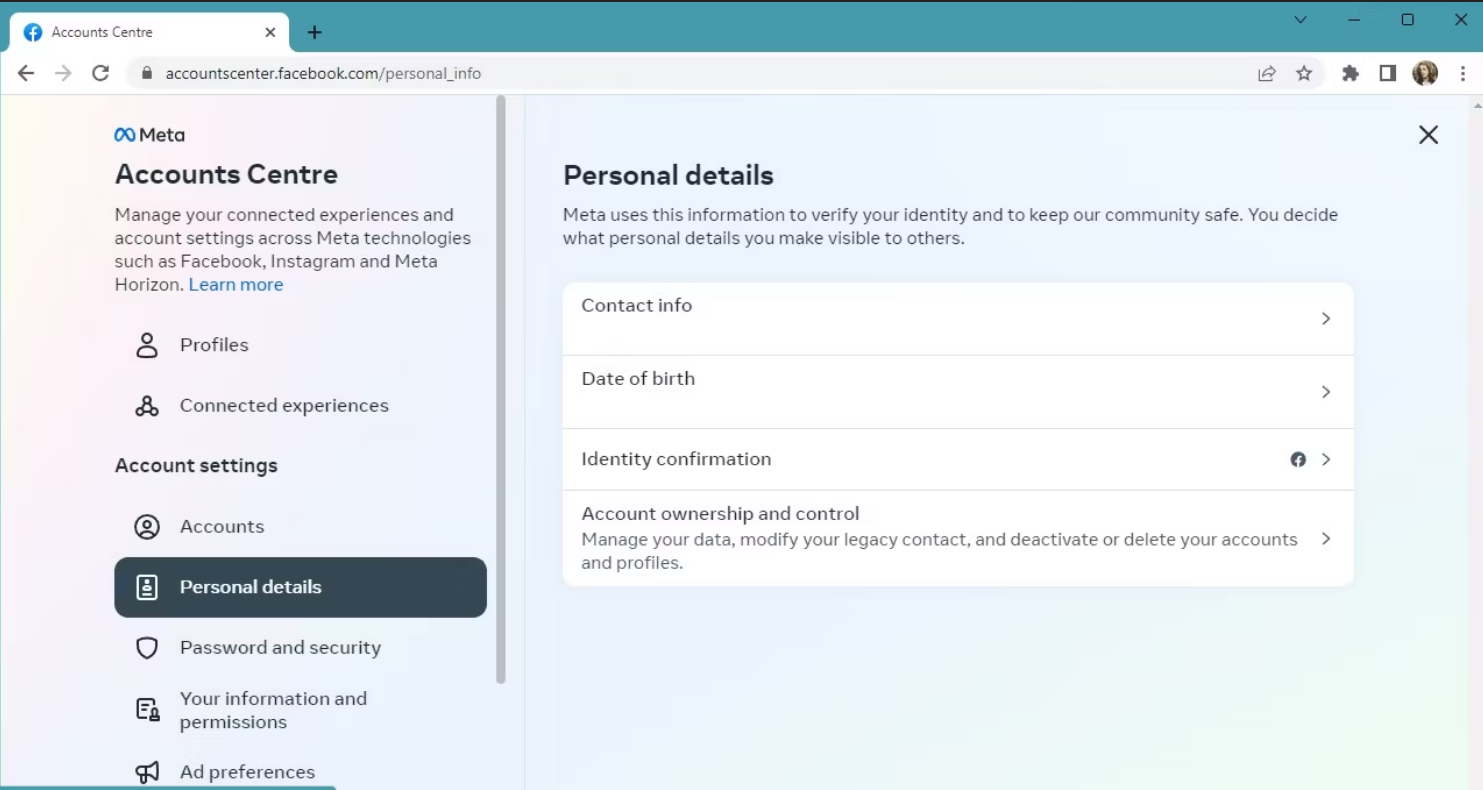Go back to the previous page

[x=26, y=73]
